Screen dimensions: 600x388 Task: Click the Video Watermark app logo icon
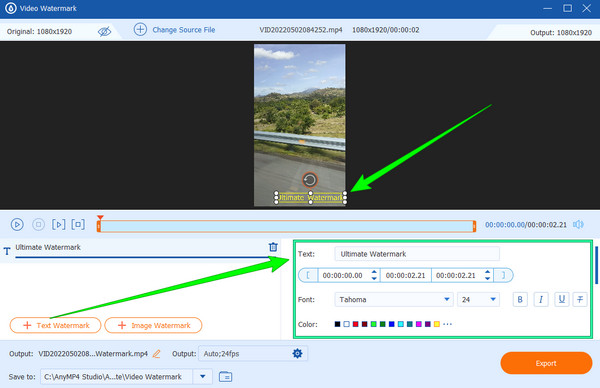(10, 8)
